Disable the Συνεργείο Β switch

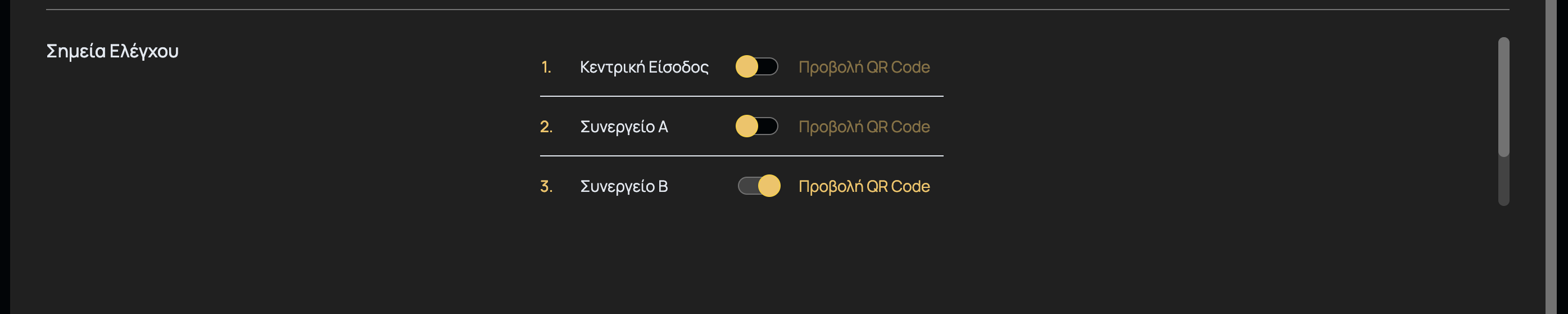click(x=759, y=186)
